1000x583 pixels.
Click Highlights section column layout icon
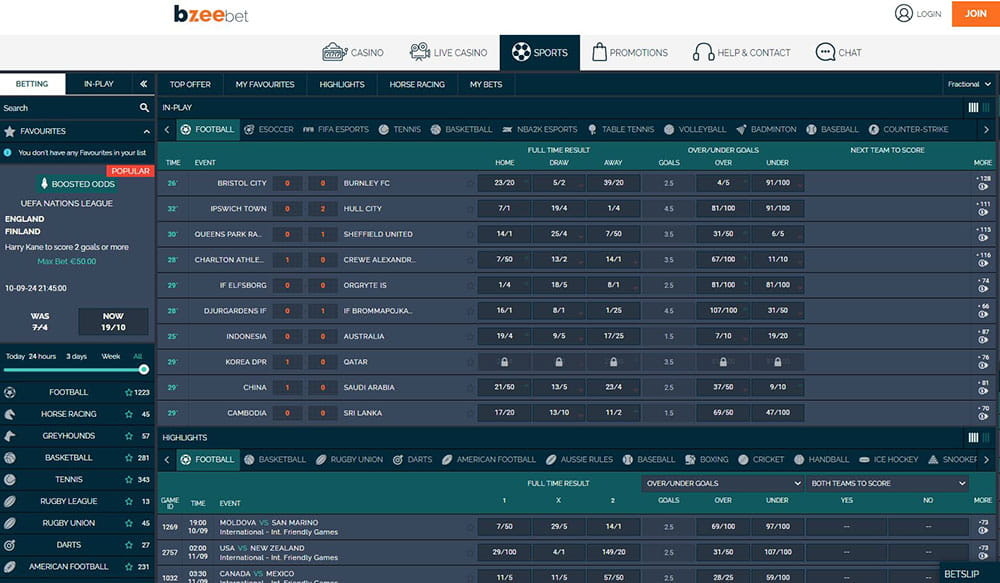click(973, 438)
